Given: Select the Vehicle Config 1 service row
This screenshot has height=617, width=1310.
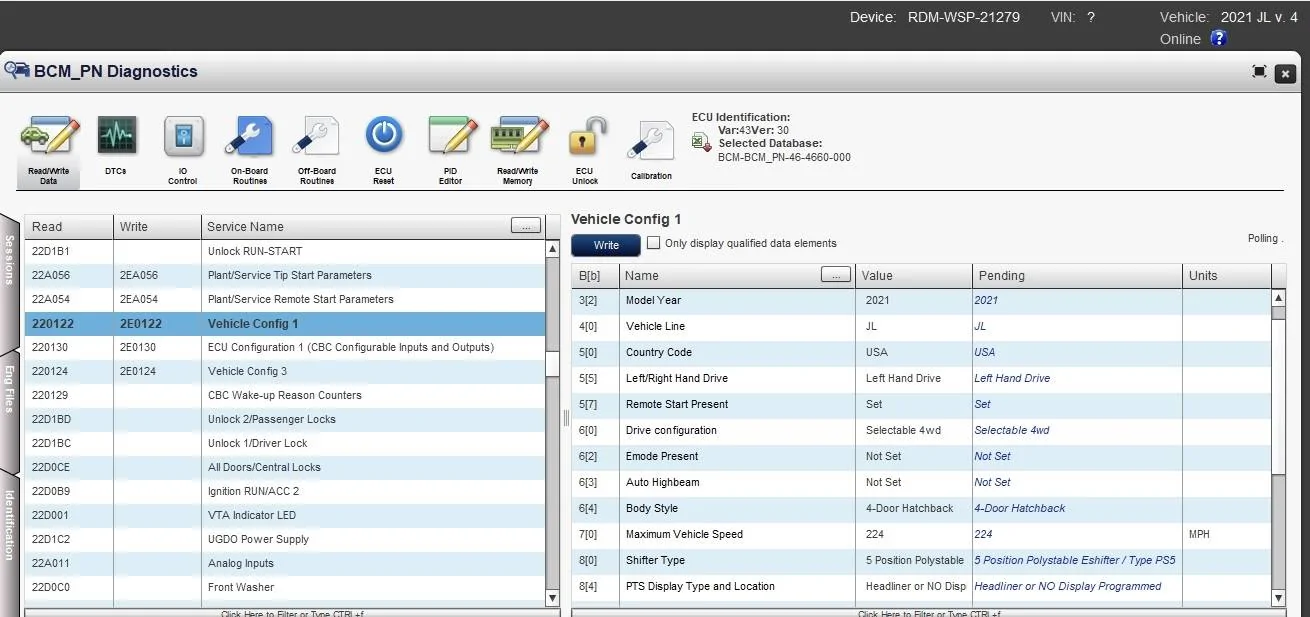Looking at the screenshot, I should [285, 324].
